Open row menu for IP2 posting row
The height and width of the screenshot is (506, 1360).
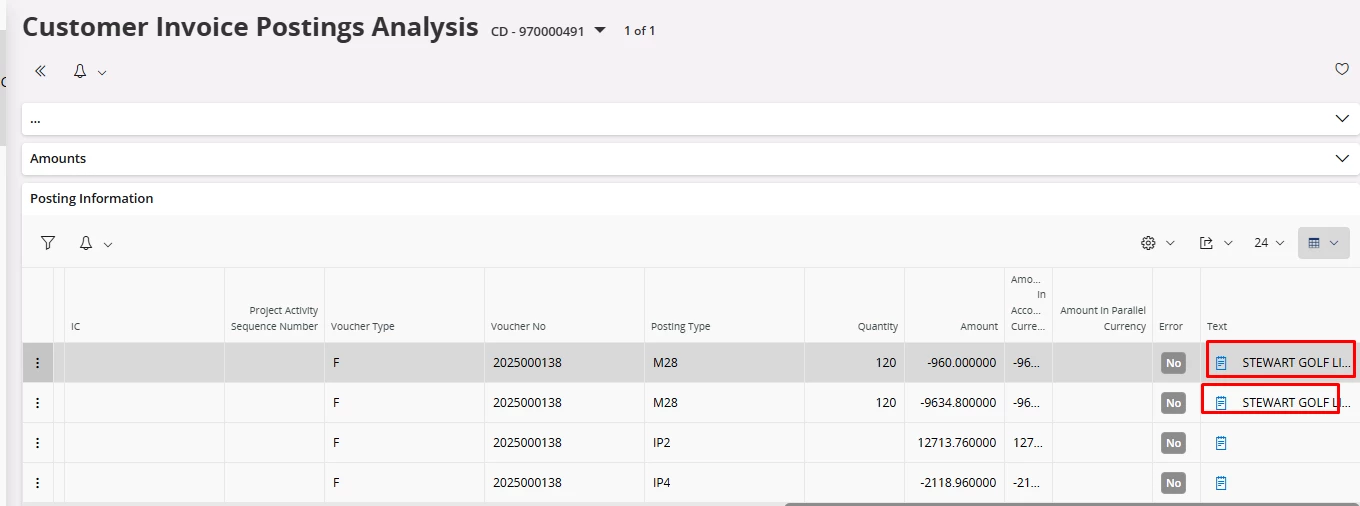pyautogui.click(x=38, y=443)
